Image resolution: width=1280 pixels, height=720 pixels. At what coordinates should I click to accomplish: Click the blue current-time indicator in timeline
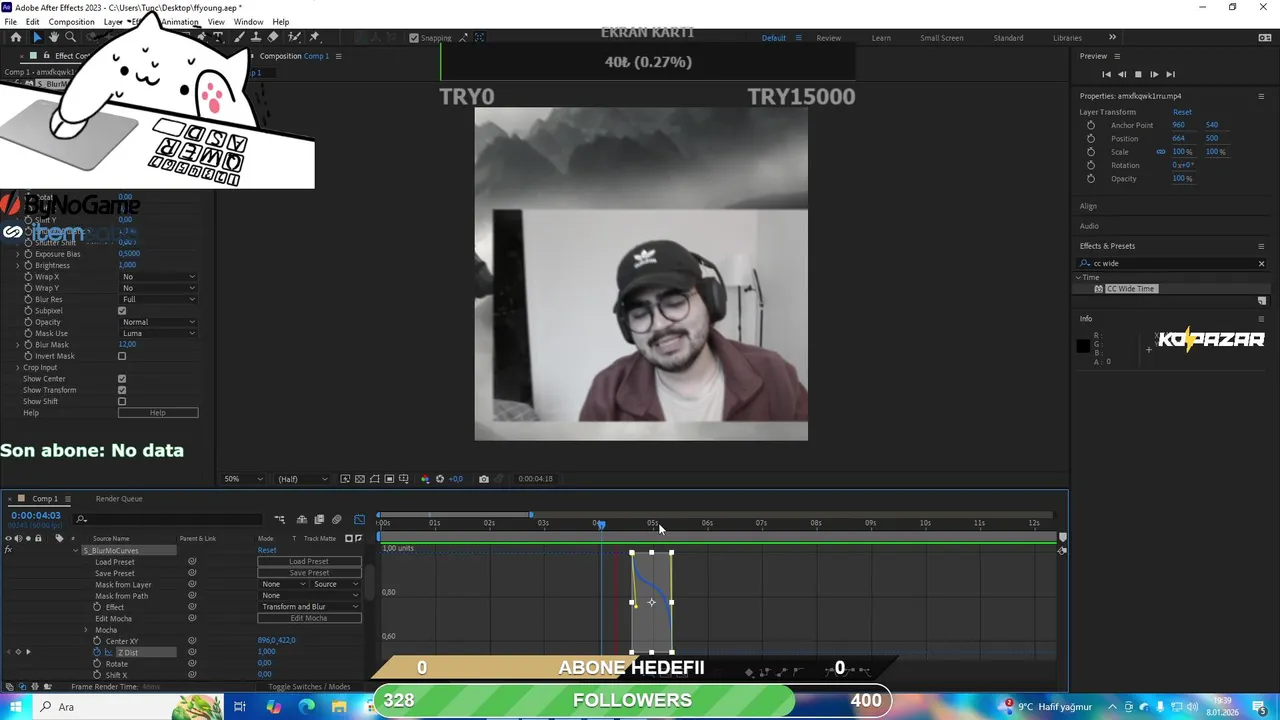point(600,524)
